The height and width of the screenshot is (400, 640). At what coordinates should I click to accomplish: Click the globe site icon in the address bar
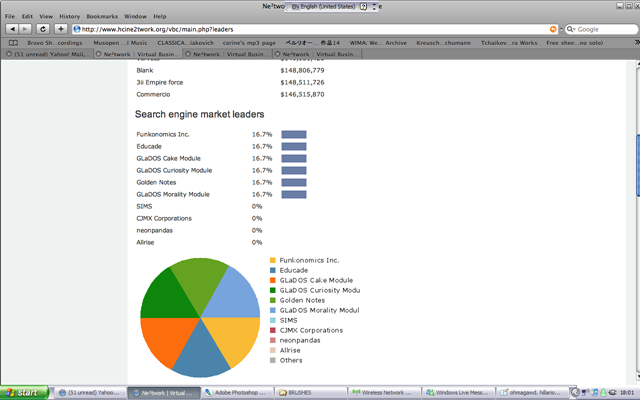77,29
